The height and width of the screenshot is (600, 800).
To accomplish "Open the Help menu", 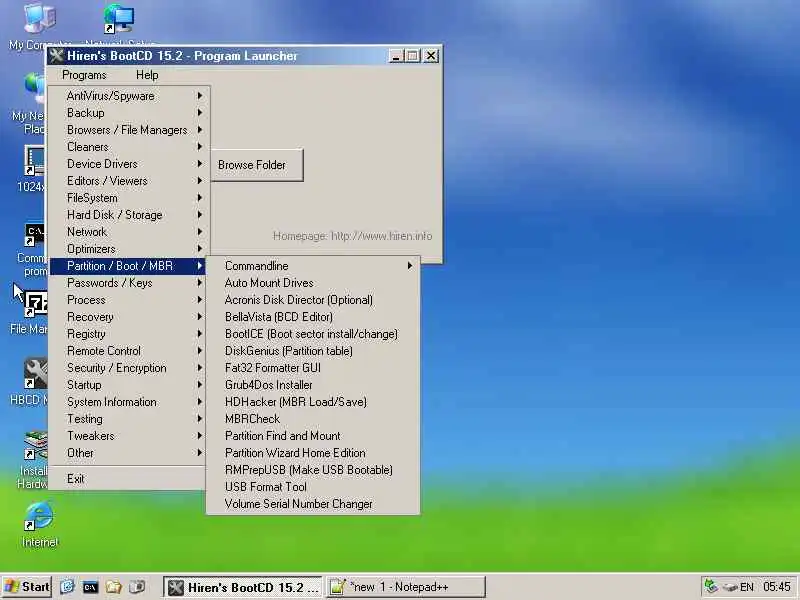I will point(147,75).
